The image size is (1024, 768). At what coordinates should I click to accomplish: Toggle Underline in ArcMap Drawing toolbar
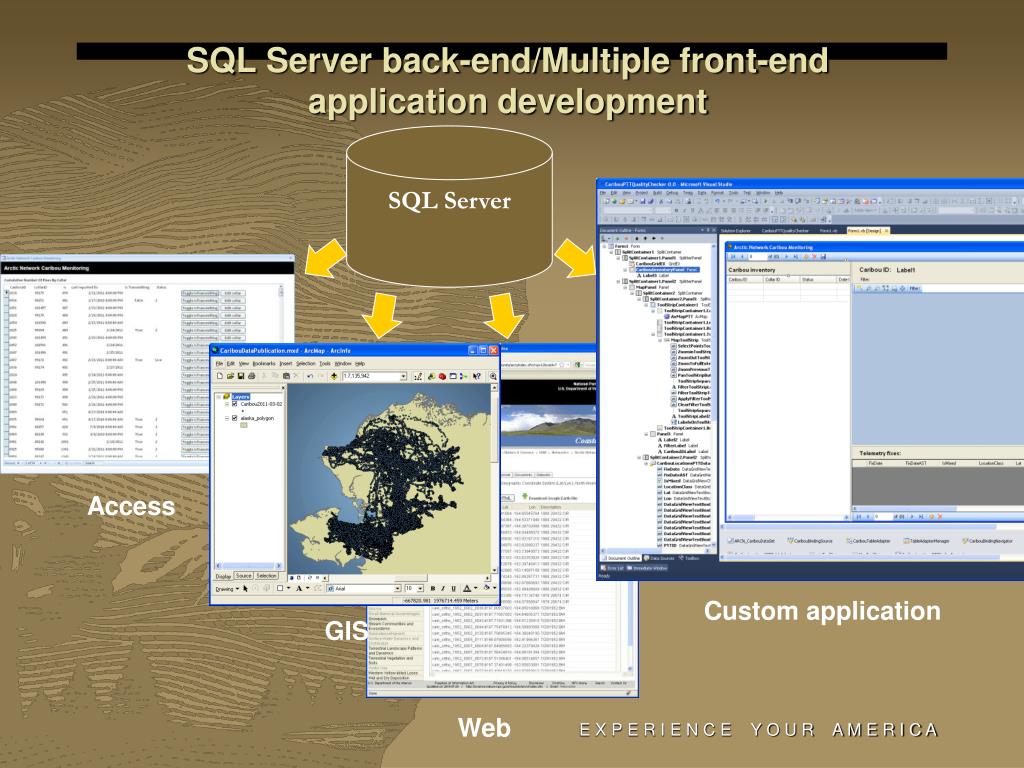tap(453, 588)
